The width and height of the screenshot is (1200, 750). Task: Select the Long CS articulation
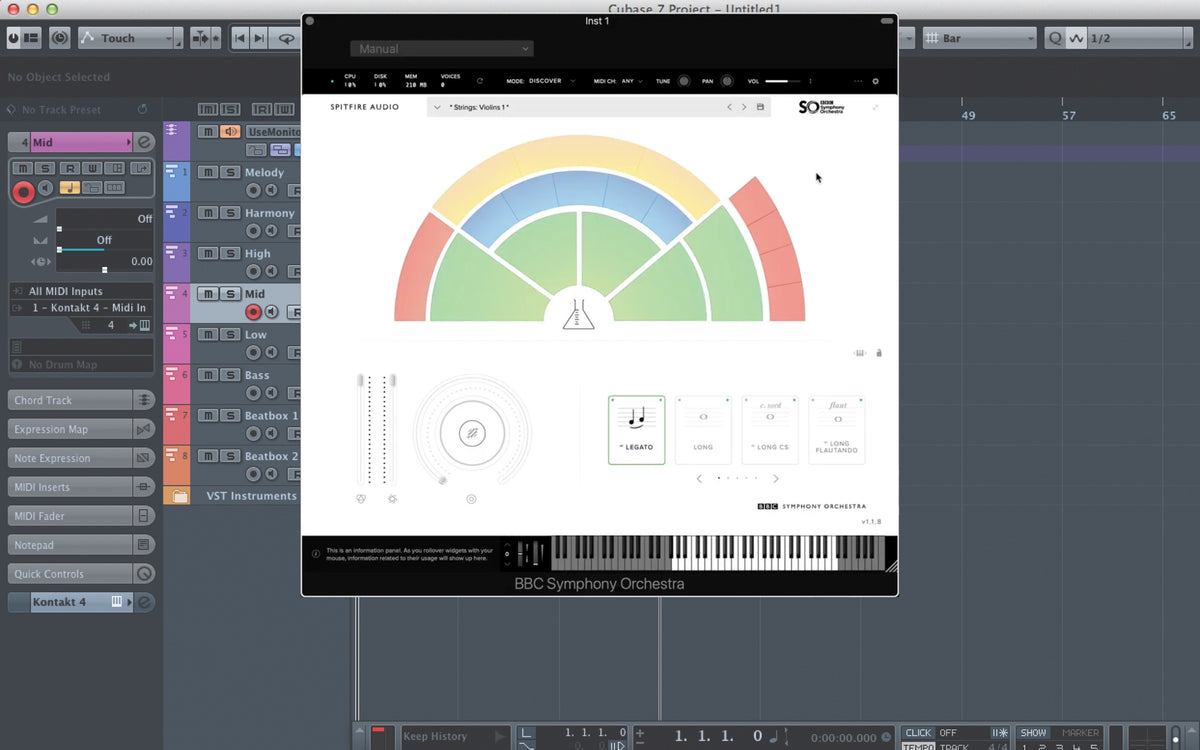click(x=770, y=429)
